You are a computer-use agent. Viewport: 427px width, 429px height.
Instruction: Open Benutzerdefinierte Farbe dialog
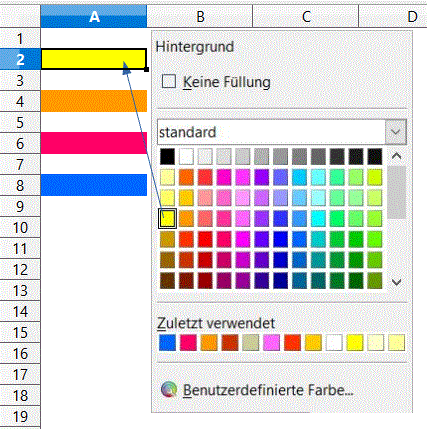click(268, 390)
